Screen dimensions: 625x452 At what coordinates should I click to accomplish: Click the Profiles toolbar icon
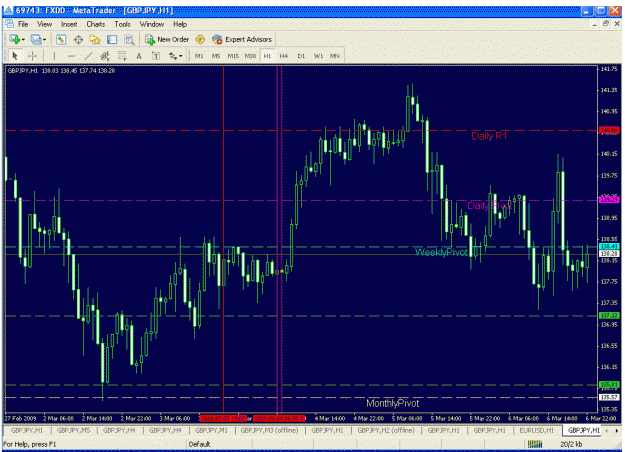36,39
